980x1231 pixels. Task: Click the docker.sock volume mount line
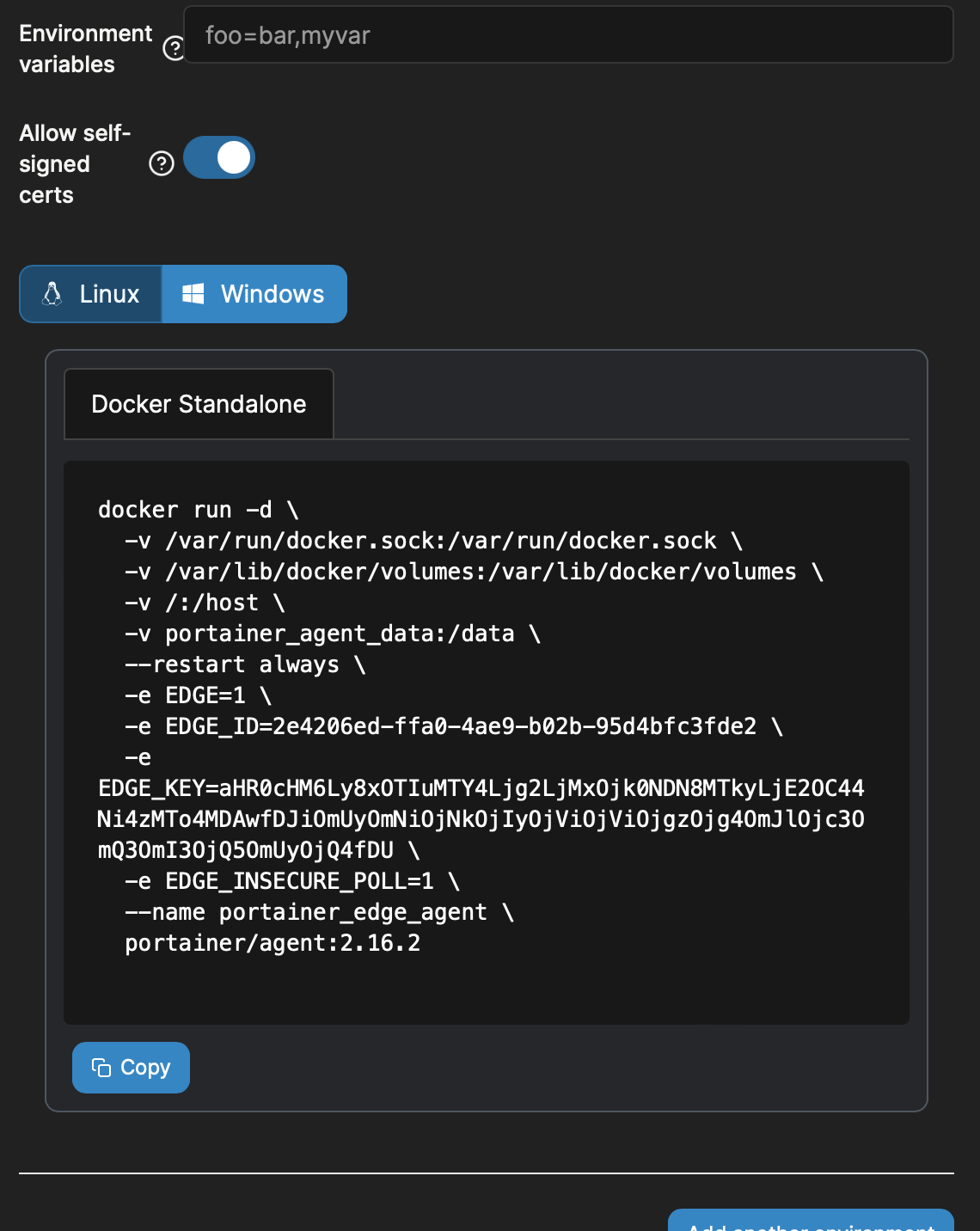point(433,541)
